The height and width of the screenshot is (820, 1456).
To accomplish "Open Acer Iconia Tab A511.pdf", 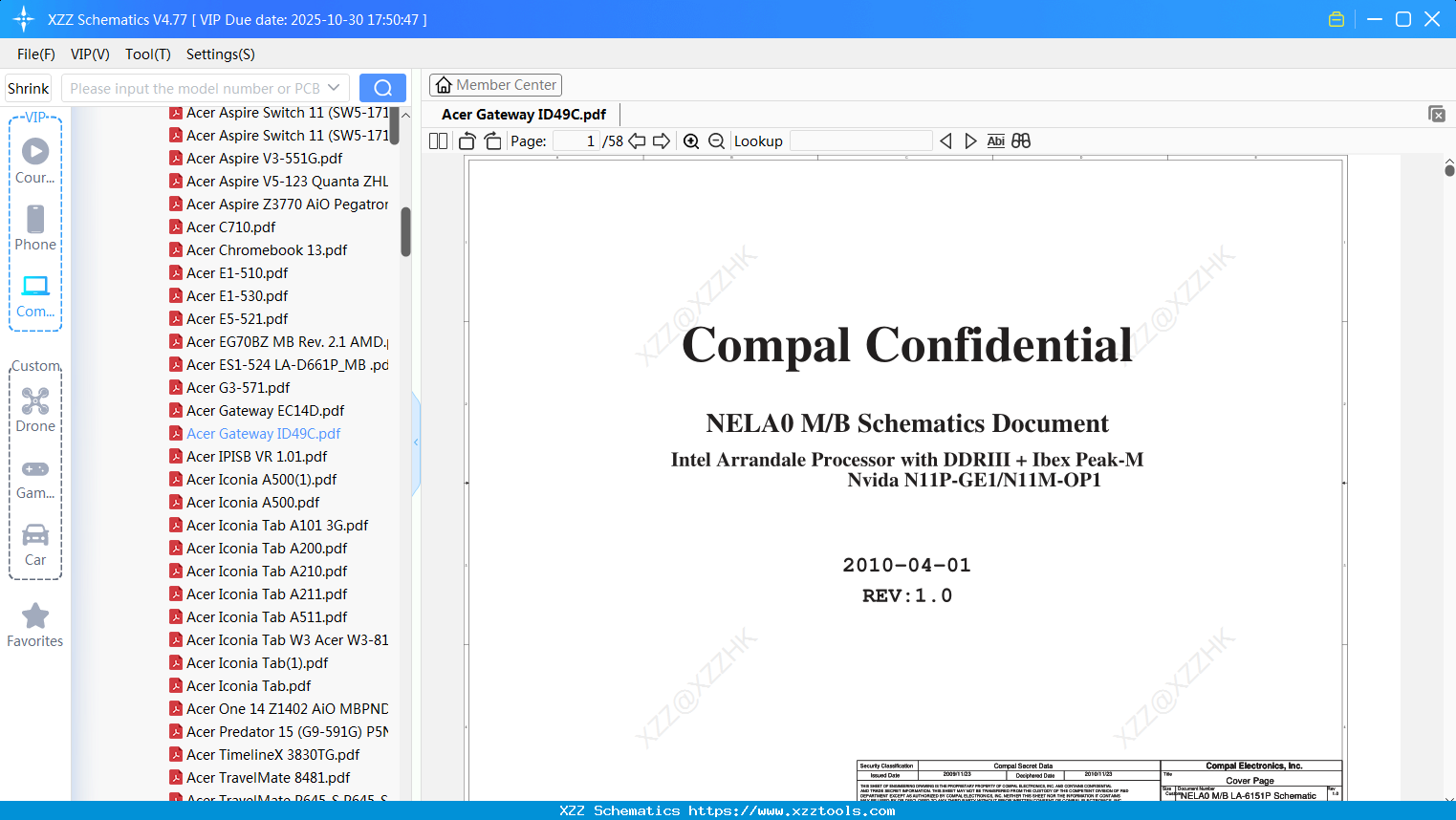I will pyautogui.click(x=258, y=617).
